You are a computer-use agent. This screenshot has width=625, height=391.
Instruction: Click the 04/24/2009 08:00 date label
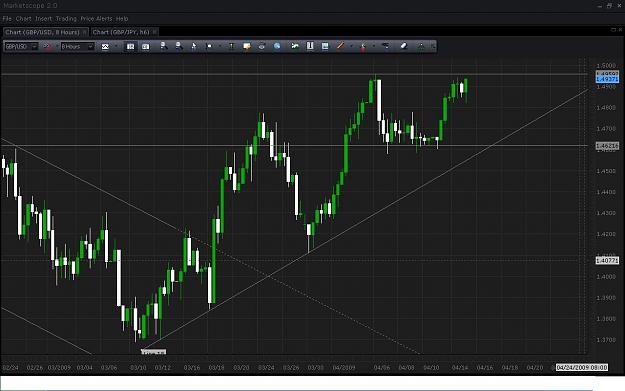click(582, 367)
